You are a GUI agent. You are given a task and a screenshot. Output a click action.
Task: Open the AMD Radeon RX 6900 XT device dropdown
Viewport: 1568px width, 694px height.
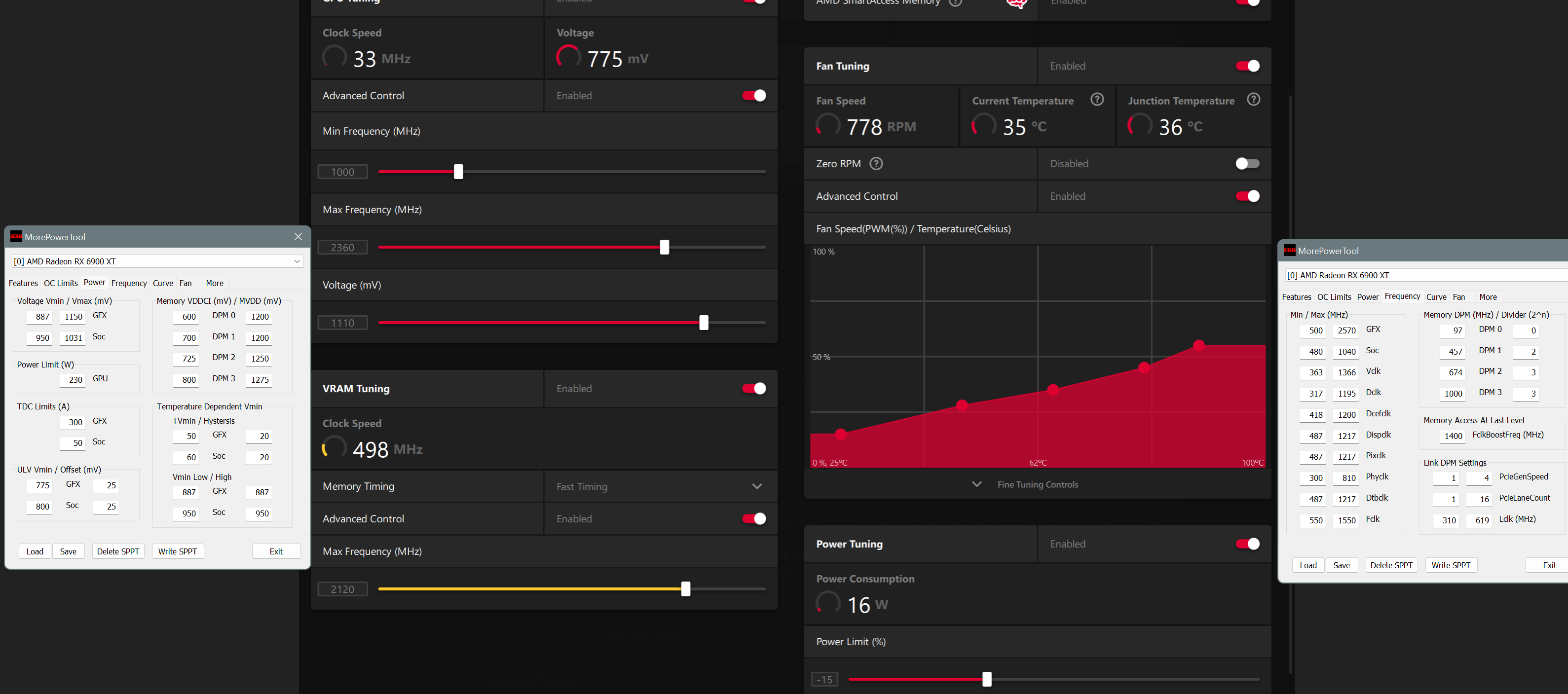[297, 261]
